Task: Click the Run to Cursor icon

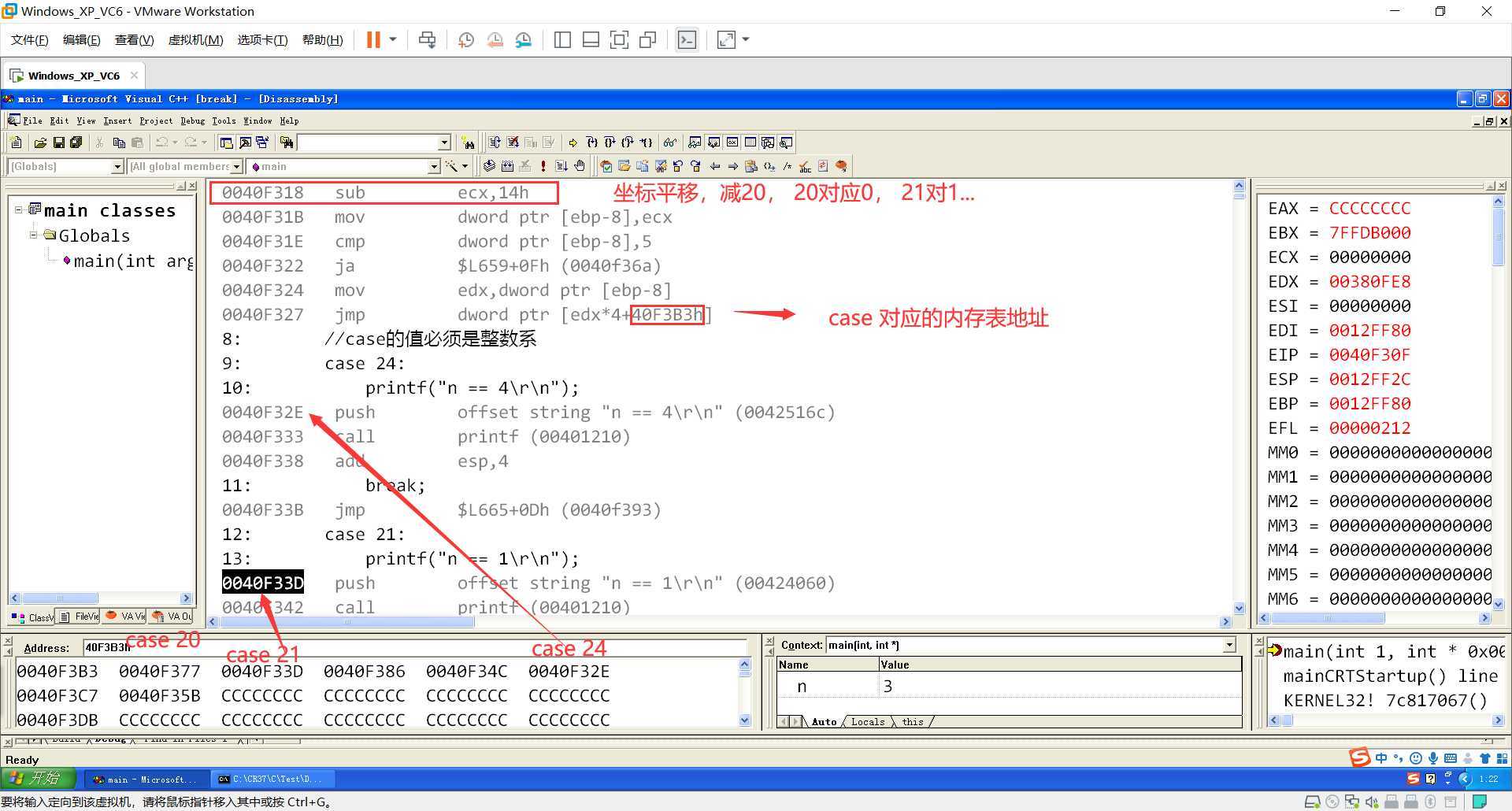Action: click(x=646, y=143)
